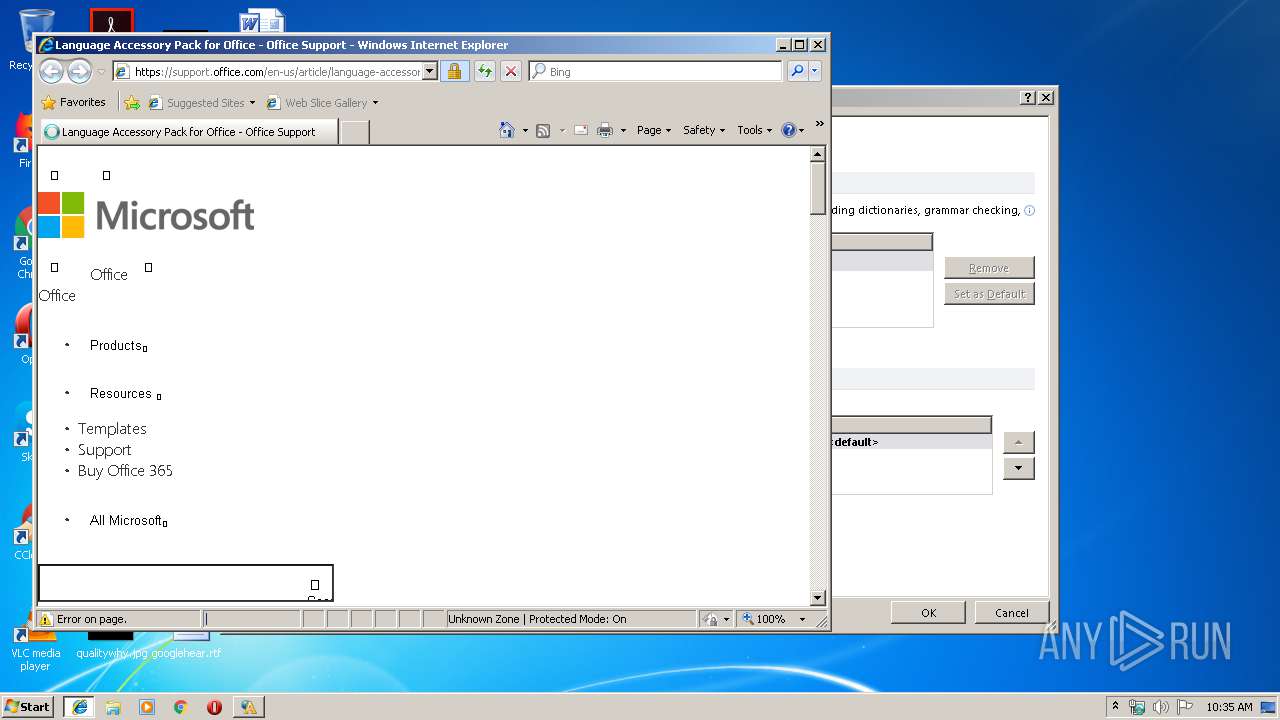
Task: Go back using the Back arrow button
Action: point(51,71)
